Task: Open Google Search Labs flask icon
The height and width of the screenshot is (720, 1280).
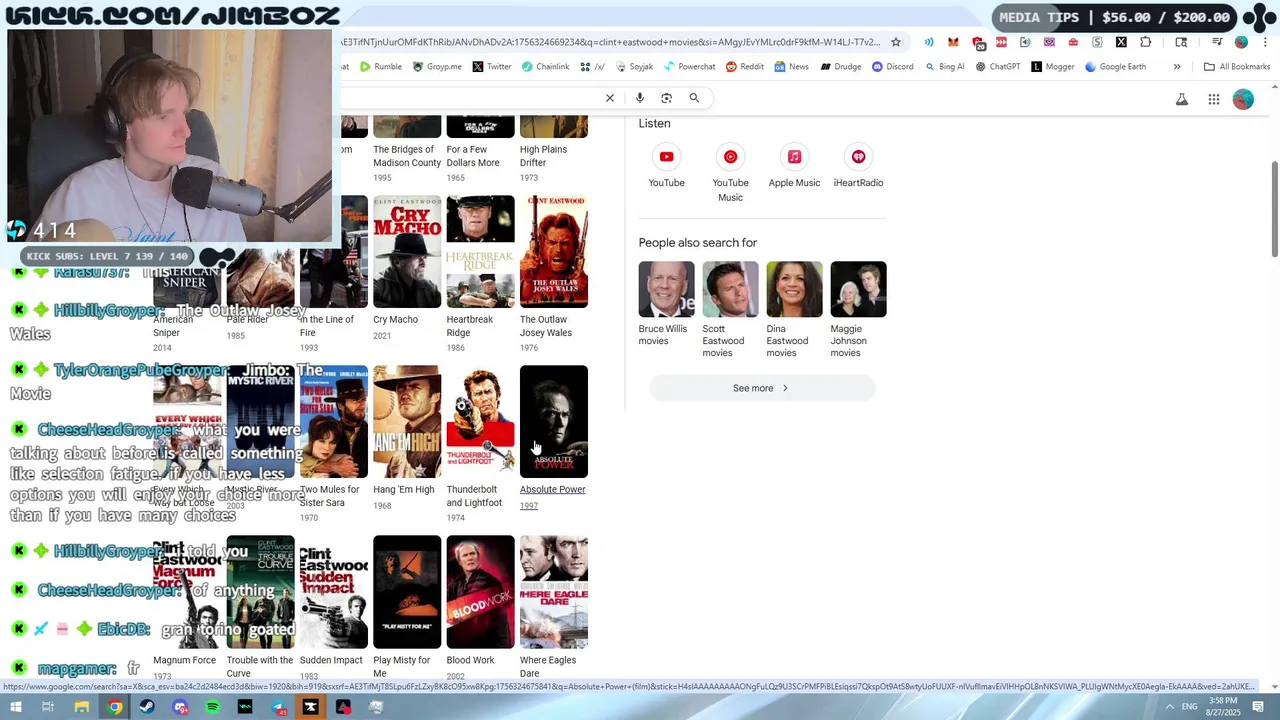Action: pos(1182,99)
